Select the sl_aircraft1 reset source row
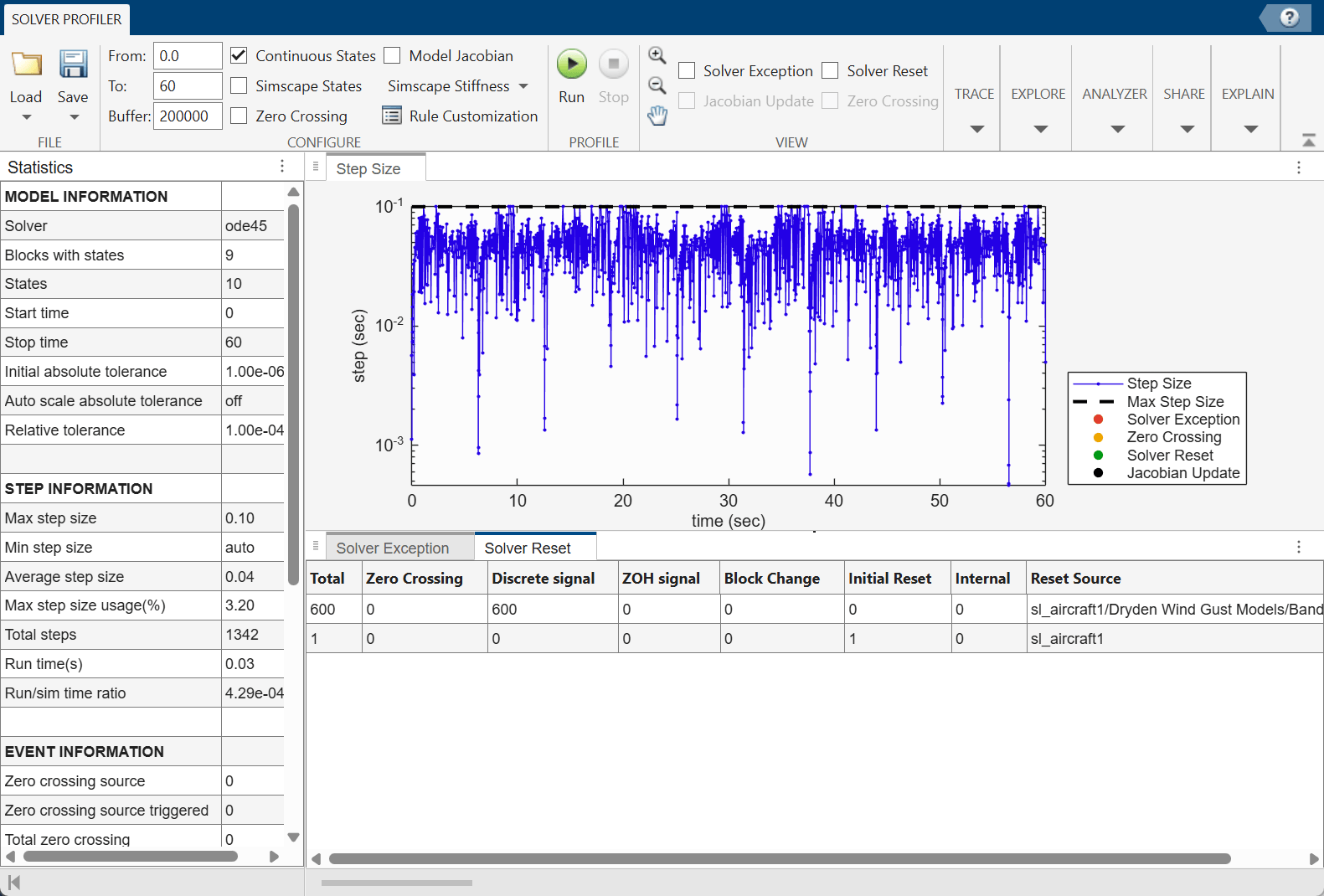The height and width of the screenshot is (896, 1324). [814, 638]
